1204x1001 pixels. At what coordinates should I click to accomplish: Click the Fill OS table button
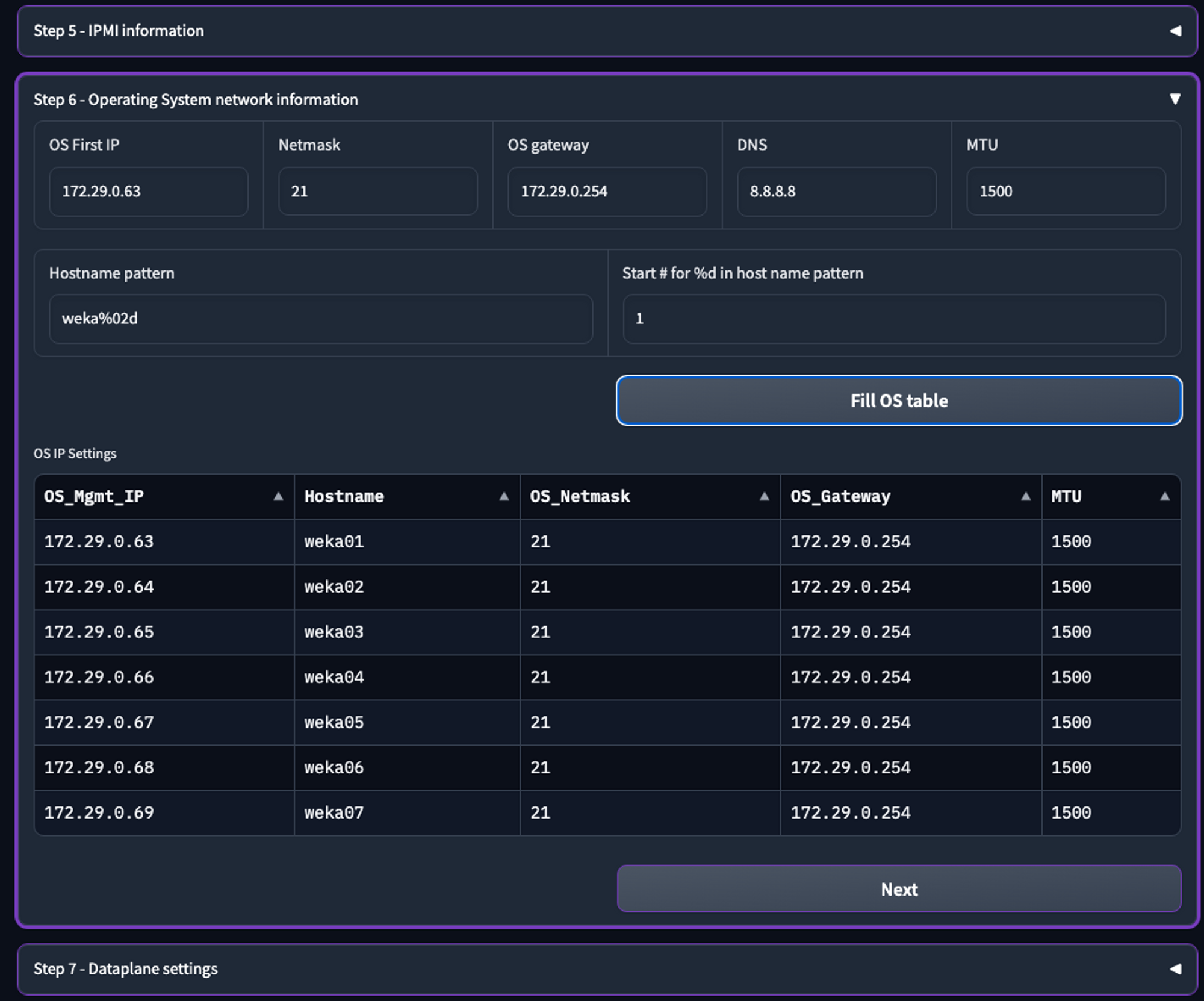(x=899, y=401)
